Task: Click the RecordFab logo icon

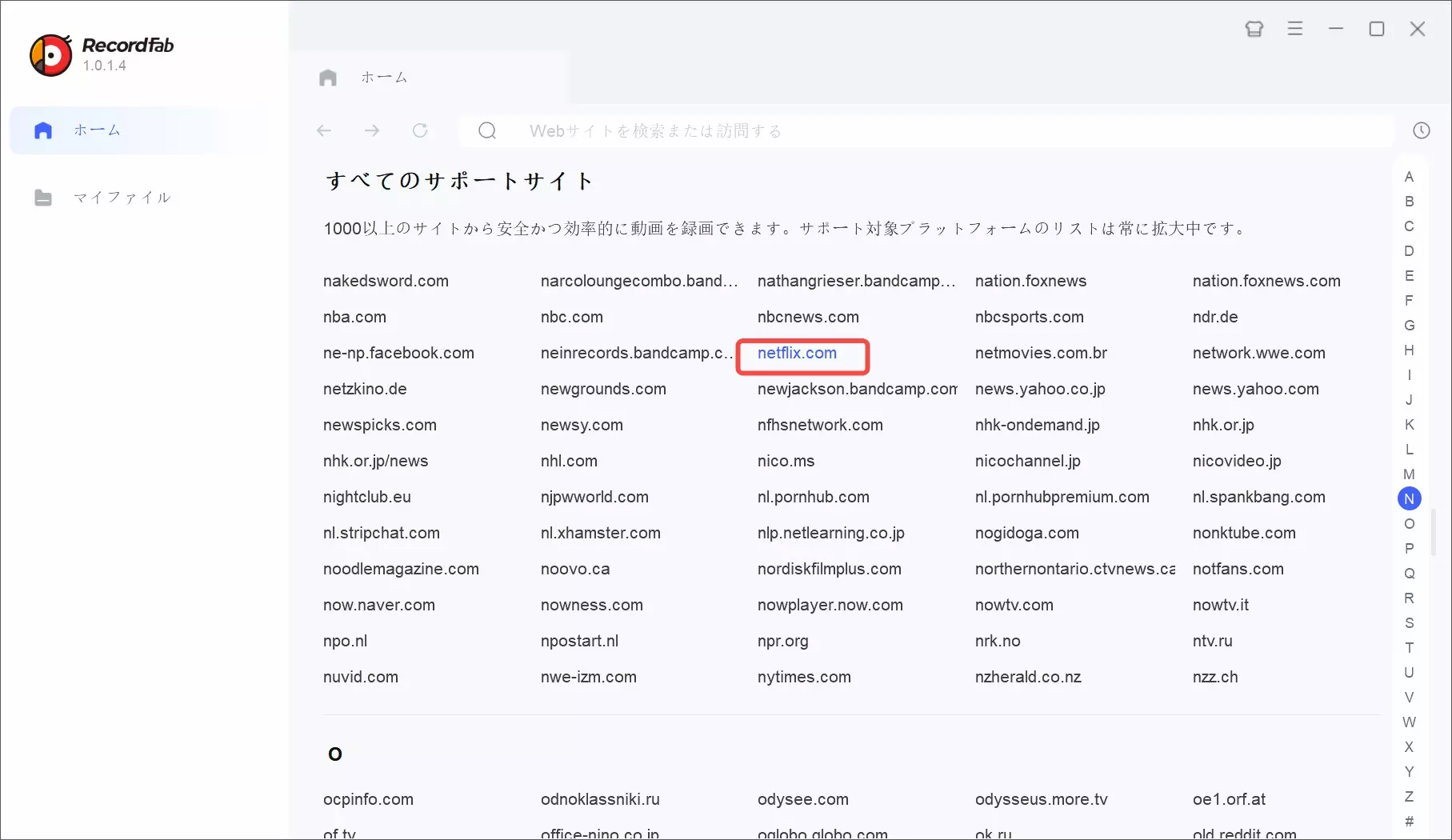Action: pos(50,54)
